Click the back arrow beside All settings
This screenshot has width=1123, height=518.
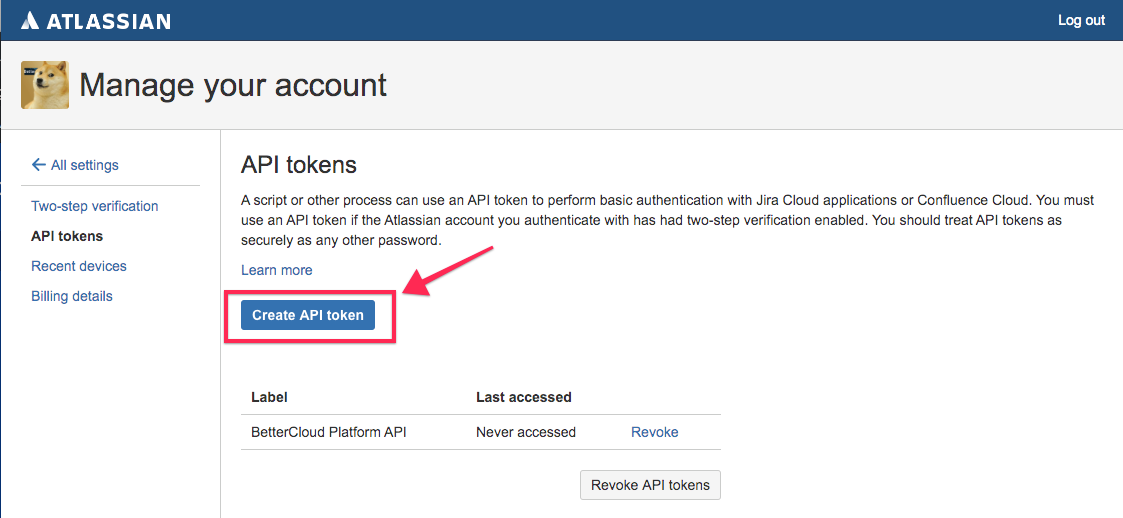pyautogui.click(x=38, y=165)
